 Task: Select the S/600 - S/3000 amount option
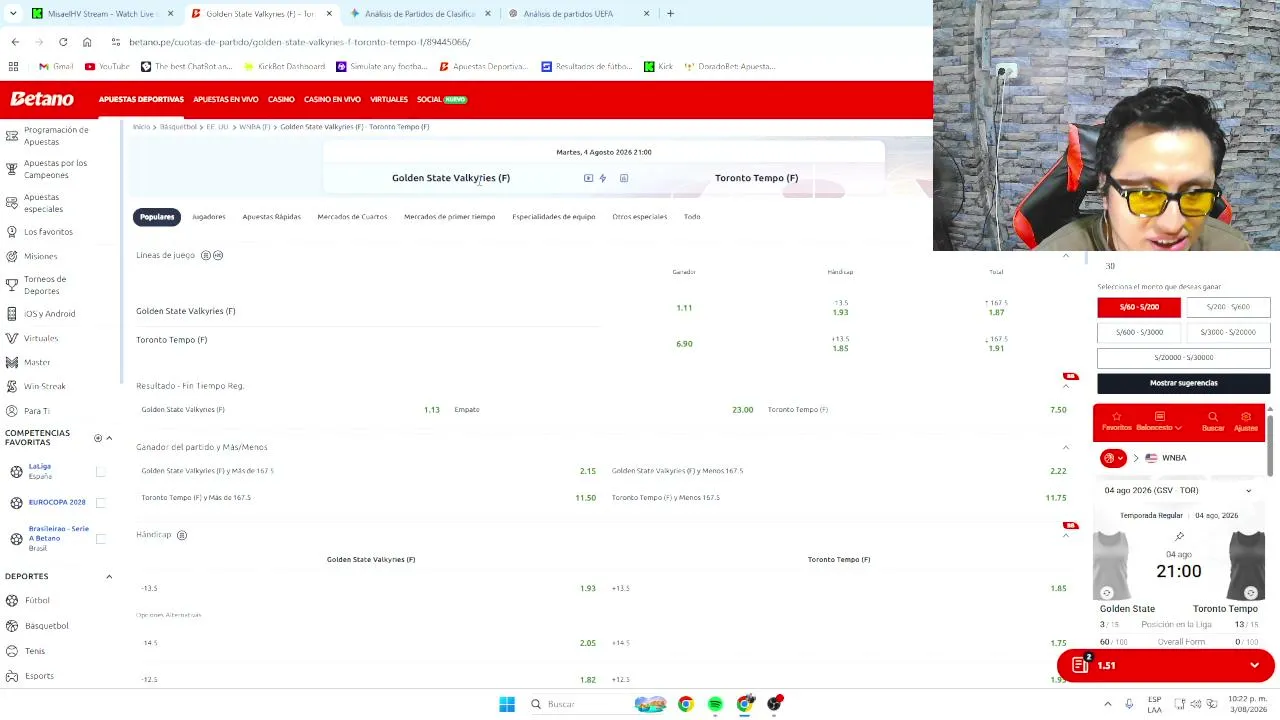(x=1139, y=332)
